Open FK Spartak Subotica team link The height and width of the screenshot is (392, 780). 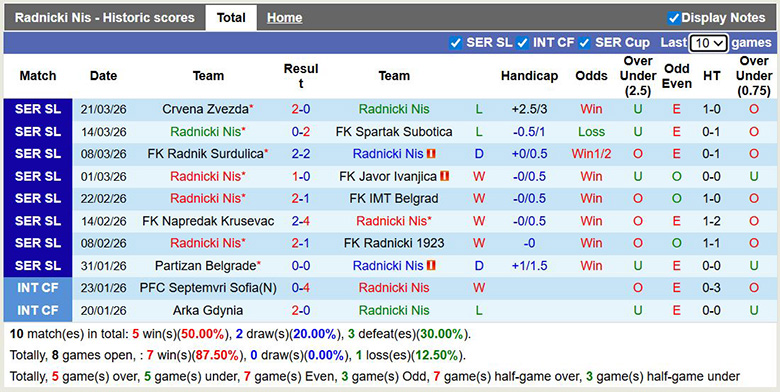pyautogui.click(x=394, y=132)
